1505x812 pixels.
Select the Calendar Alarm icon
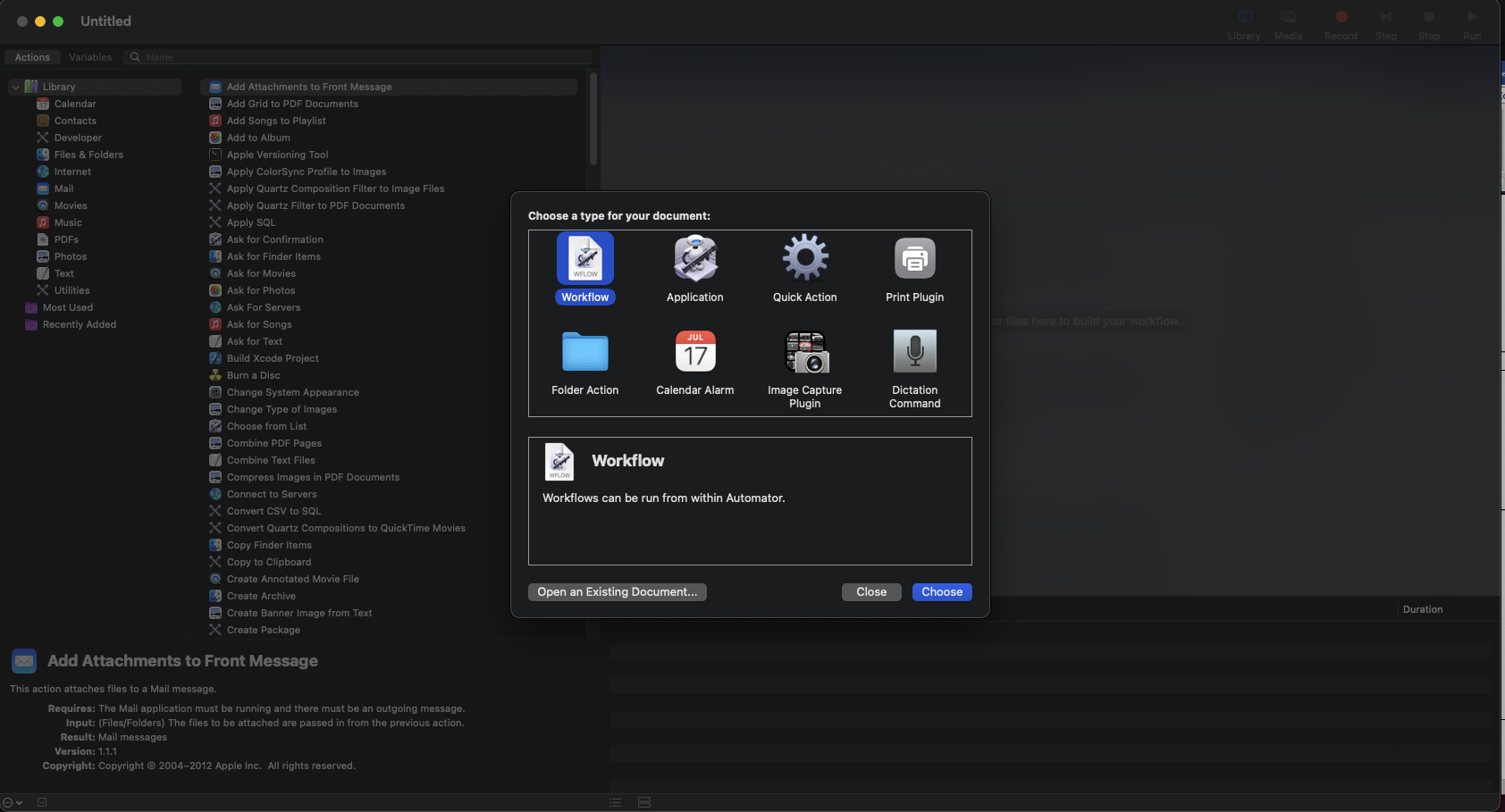[x=695, y=351]
